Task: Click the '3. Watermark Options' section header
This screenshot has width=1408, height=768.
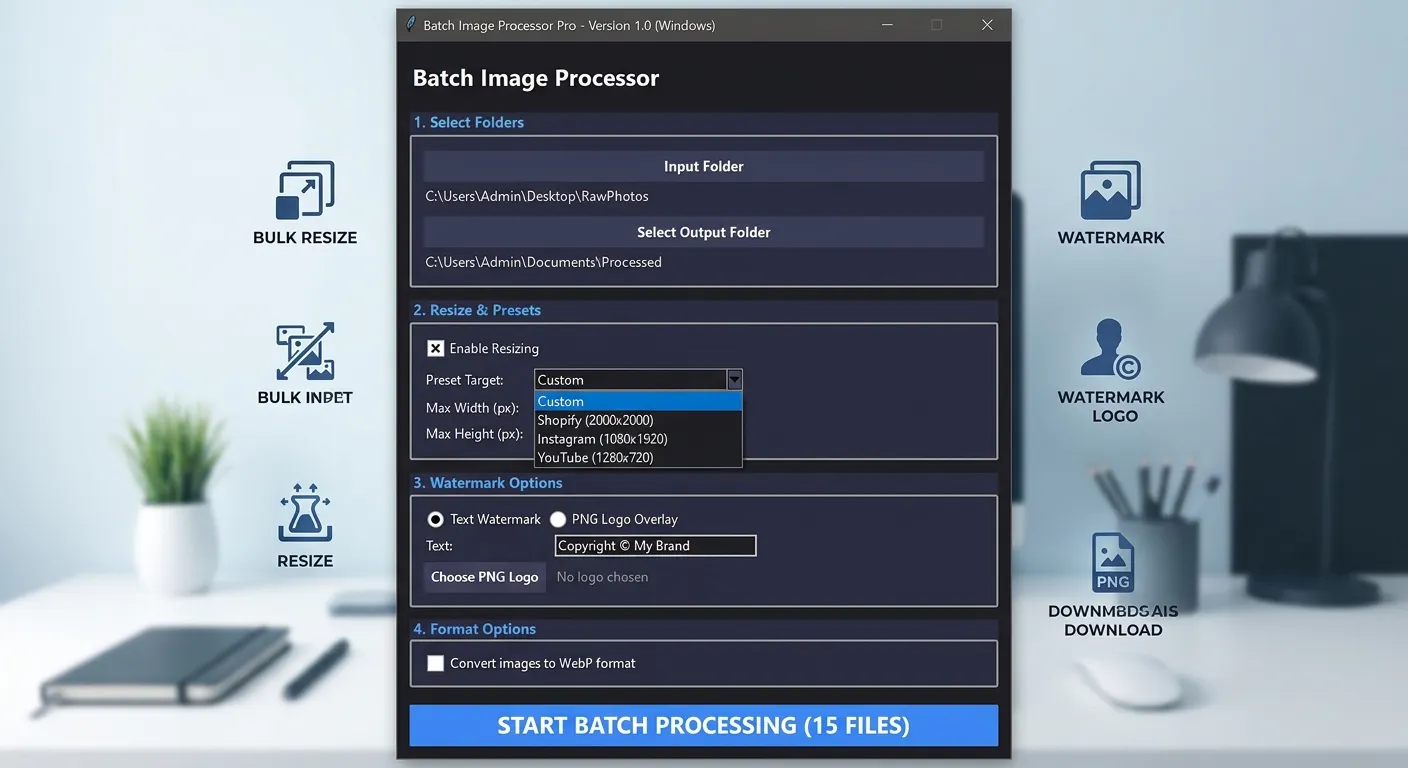Action: tap(488, 483)
